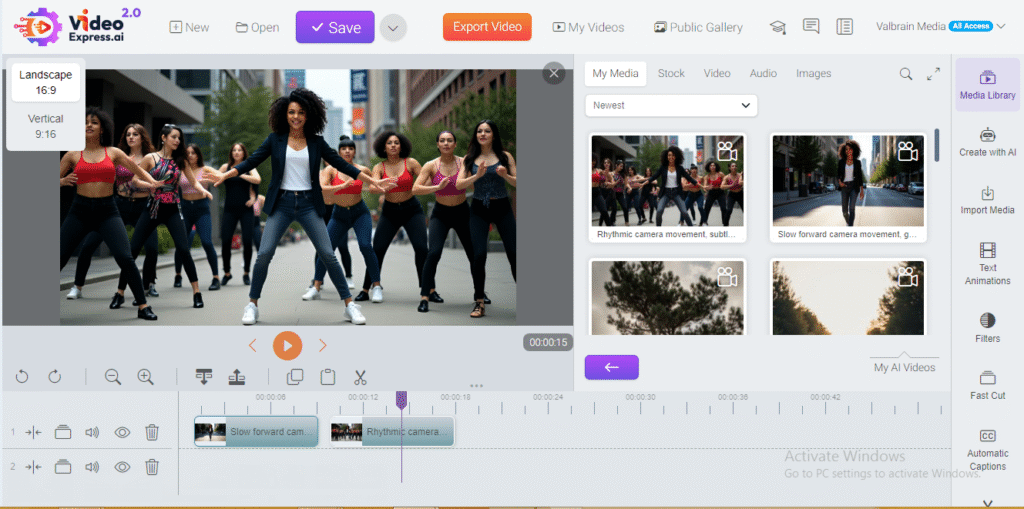Click the purple Save button

[x=335, y=27]
